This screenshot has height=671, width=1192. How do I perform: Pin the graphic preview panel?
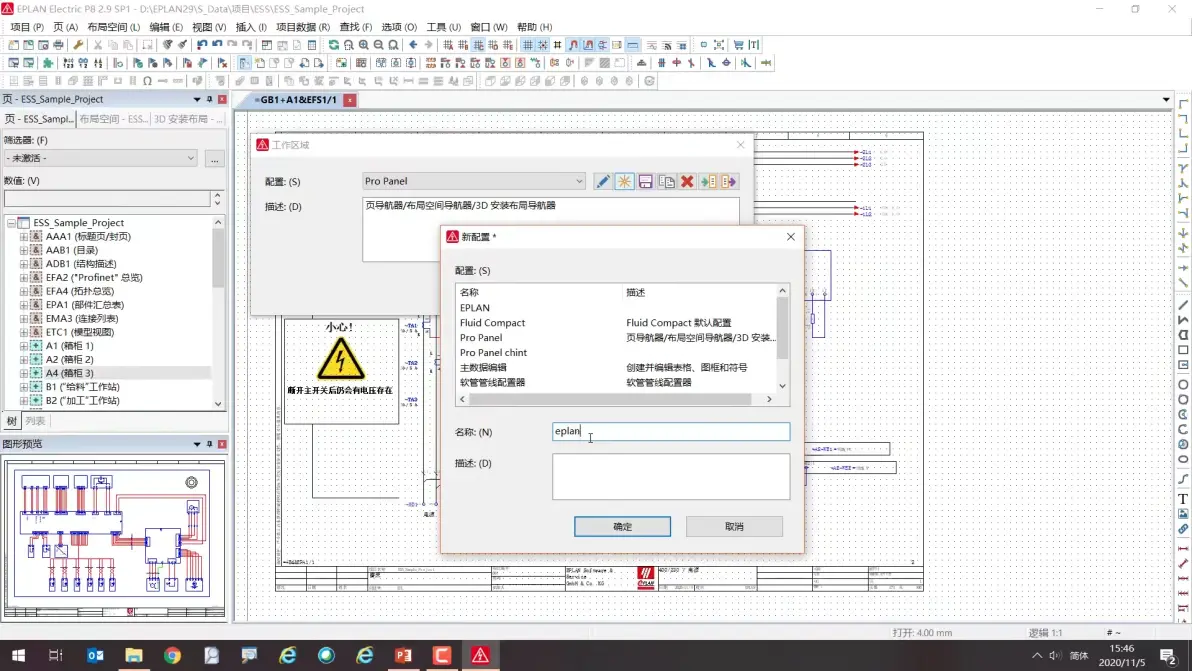[x=210, y=444]
